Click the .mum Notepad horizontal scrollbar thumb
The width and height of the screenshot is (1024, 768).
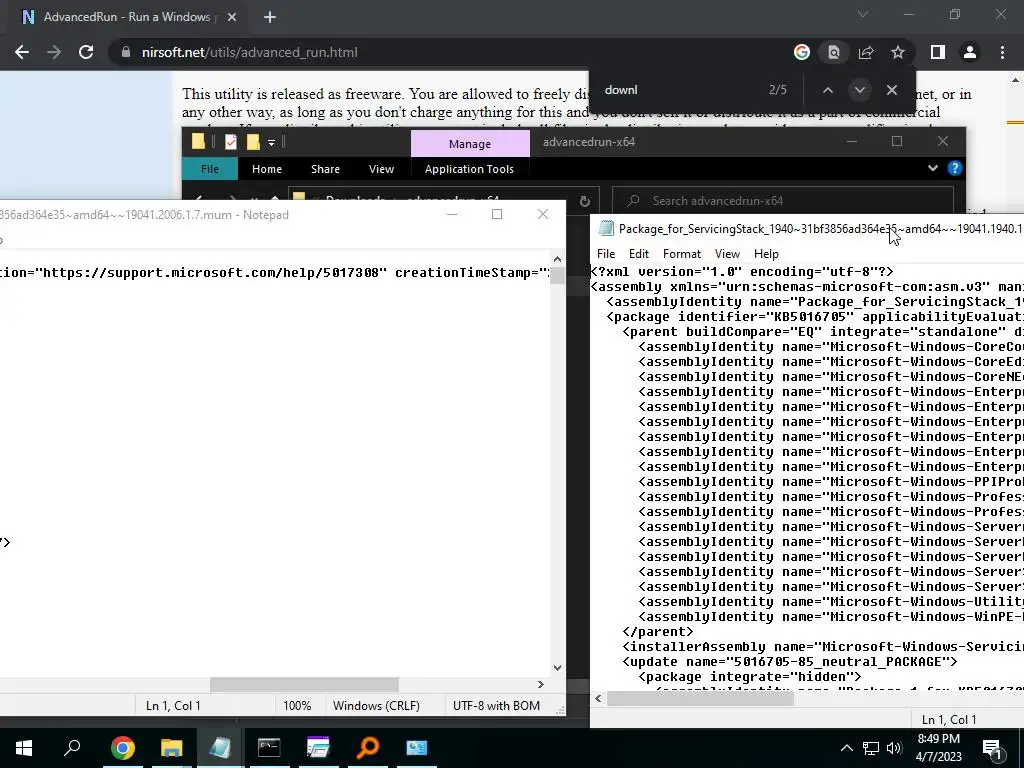tap(304, 684)
